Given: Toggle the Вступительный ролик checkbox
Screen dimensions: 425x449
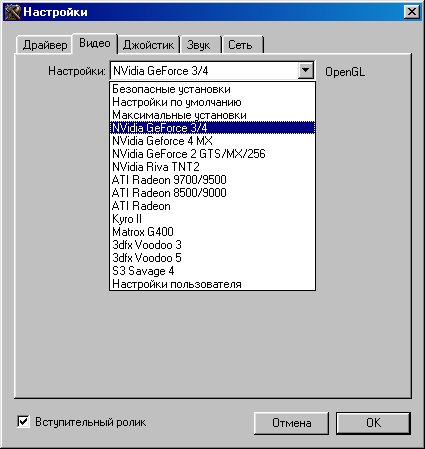Looking at the screenshot, I should pos(23,422).
